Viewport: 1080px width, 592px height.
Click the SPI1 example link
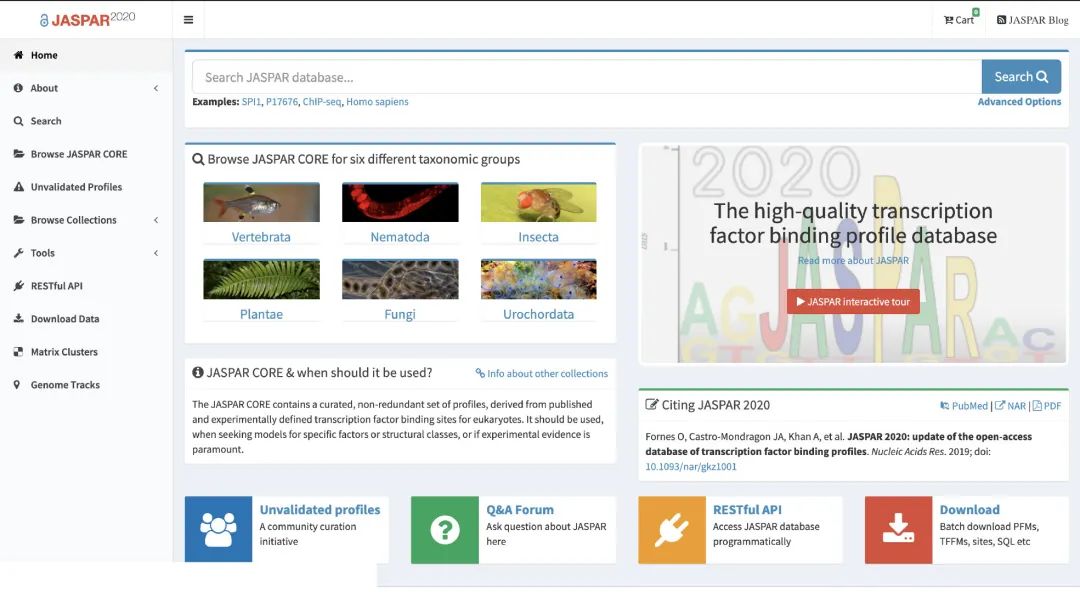coord(251,101)
